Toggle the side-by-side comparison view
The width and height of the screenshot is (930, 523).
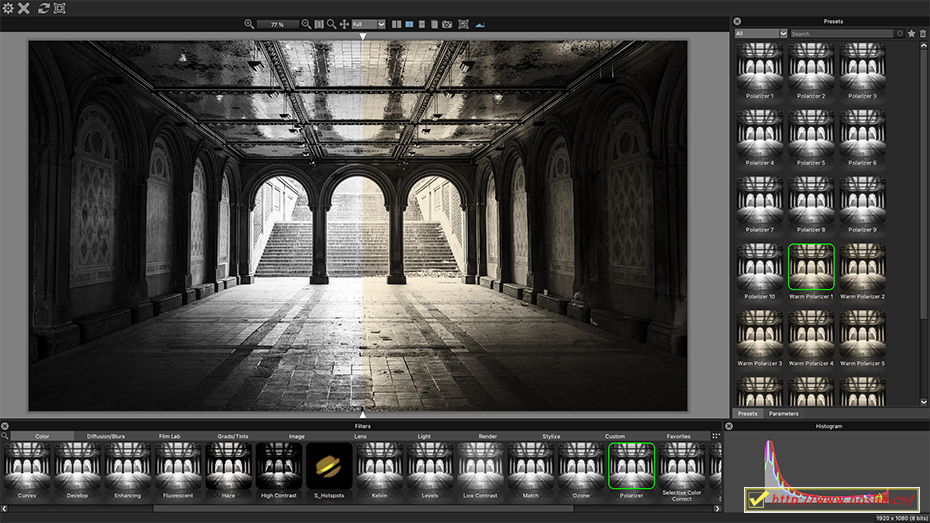[397, 24]
